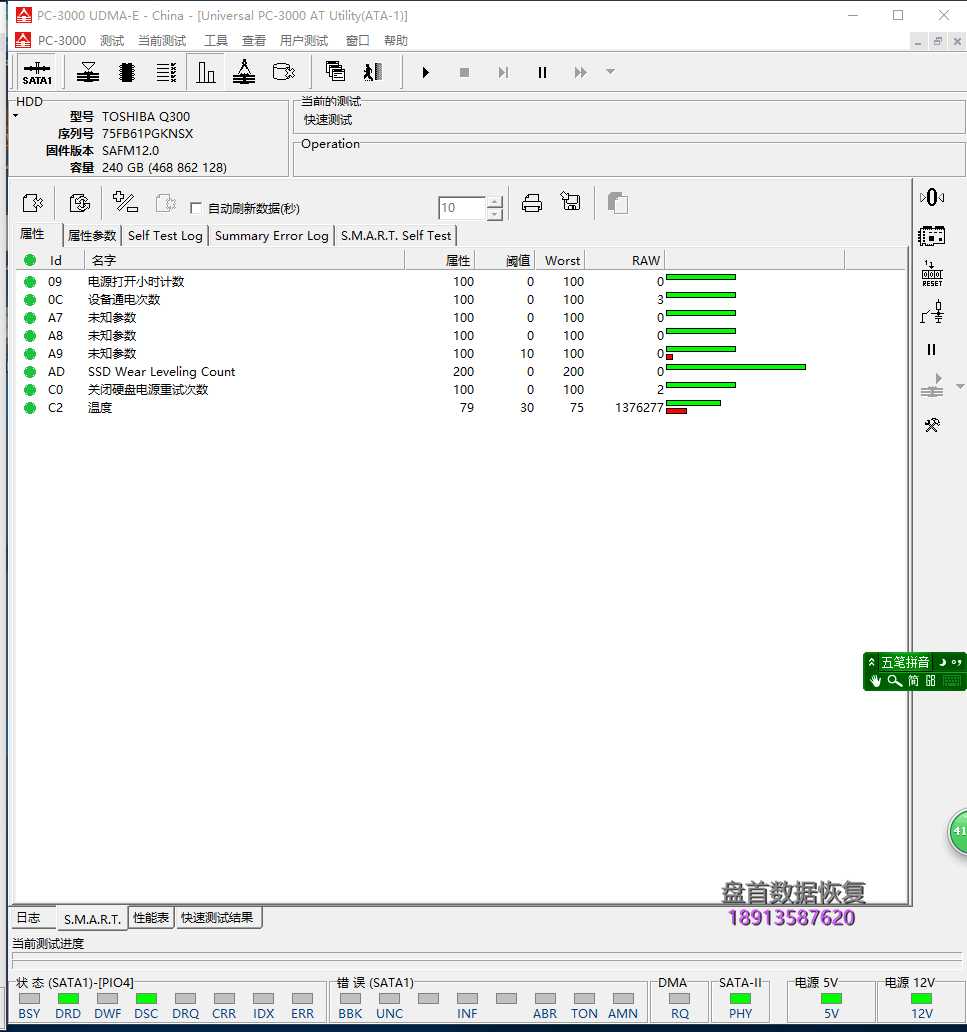Viewport: 967px width, 1032px height.
Task: Click the exit door toolbar icon
Action: (x=373, y=72)
